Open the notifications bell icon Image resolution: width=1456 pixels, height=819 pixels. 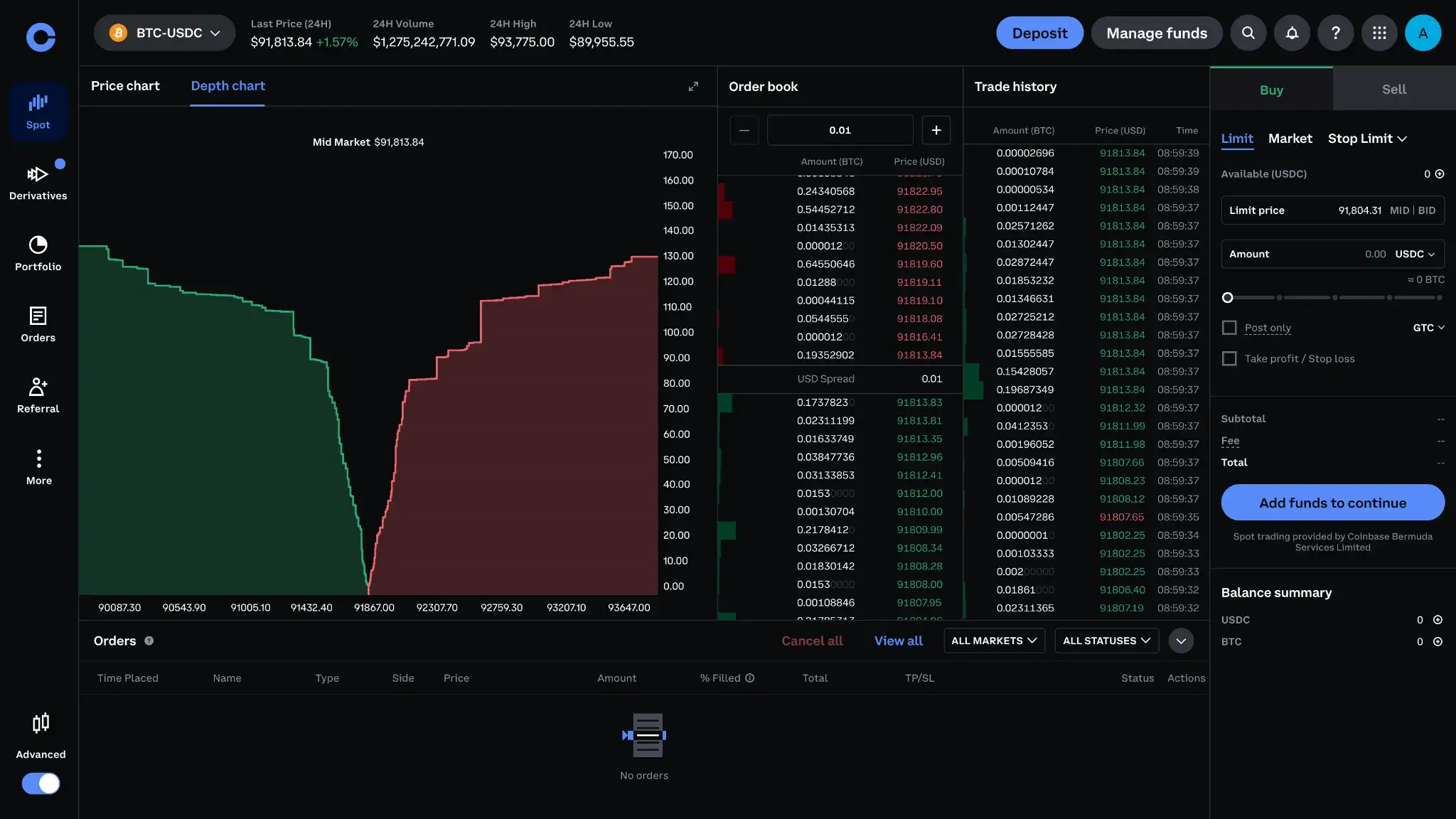coord(1292,33)
